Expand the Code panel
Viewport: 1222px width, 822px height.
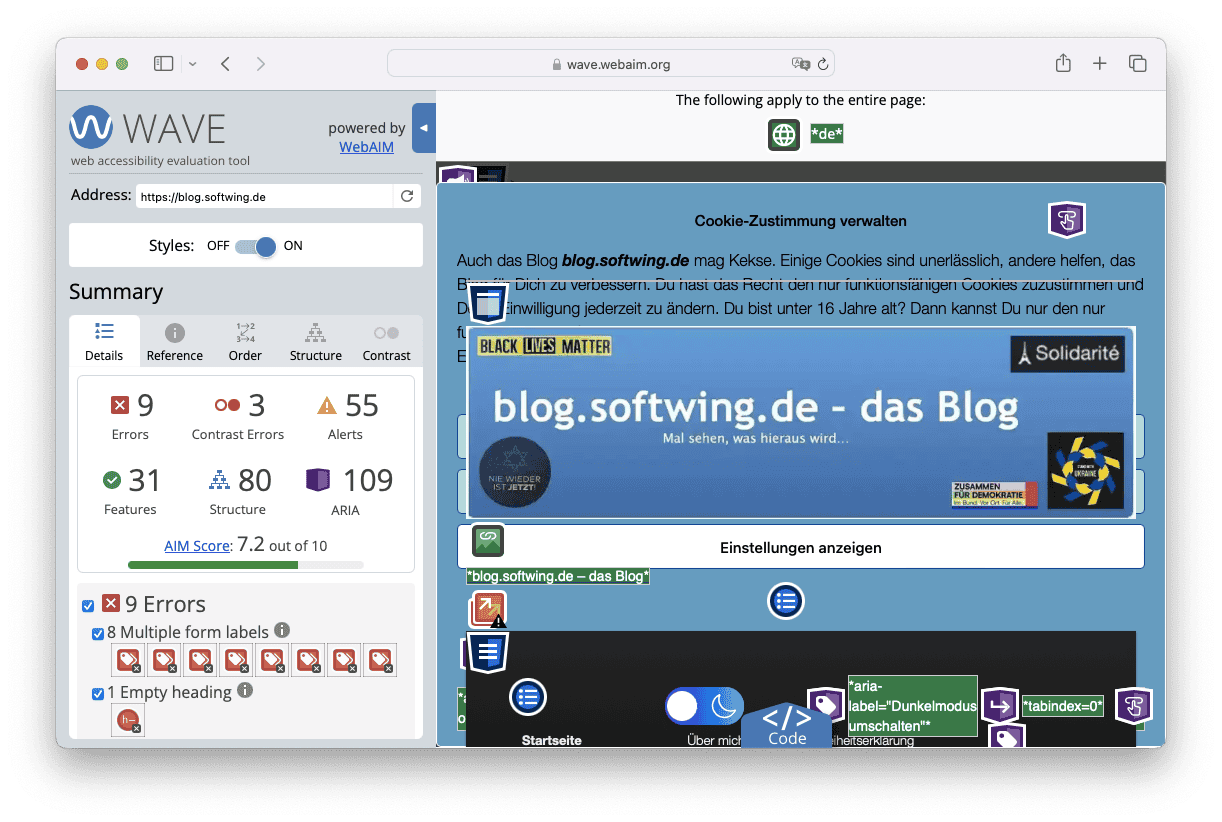point(787,725)
